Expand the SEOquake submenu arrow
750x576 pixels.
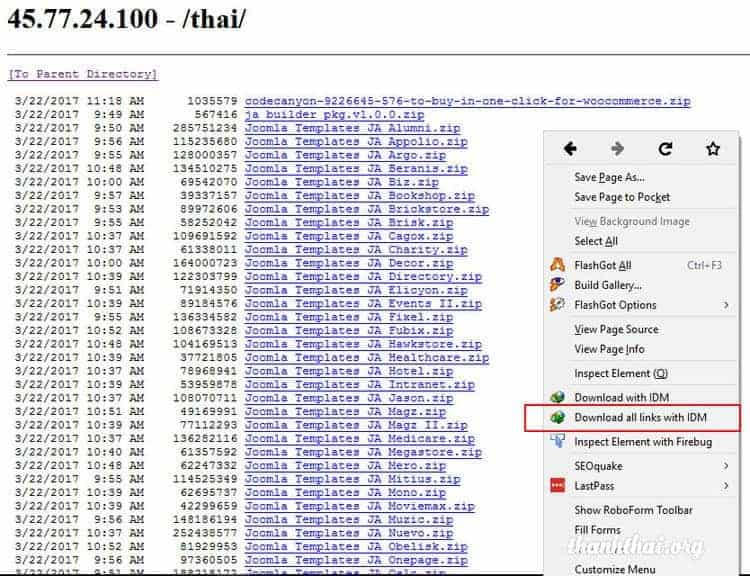(x=727, y=466)
